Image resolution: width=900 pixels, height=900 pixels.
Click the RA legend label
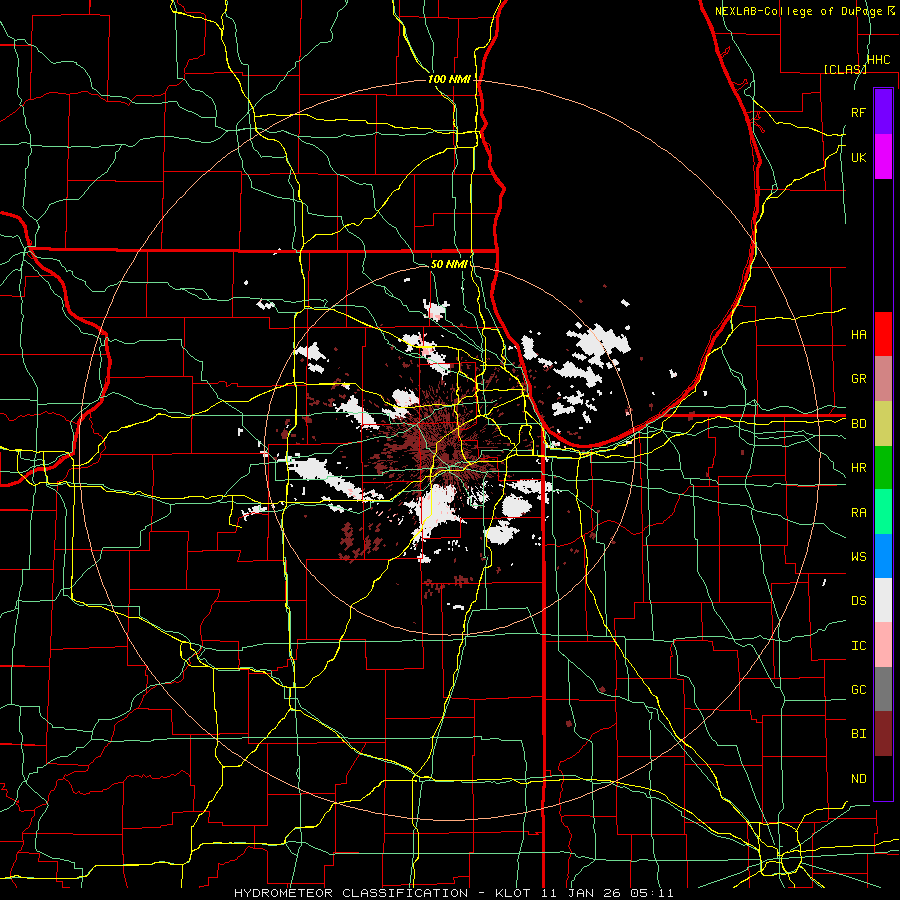(x=858, y=513)
